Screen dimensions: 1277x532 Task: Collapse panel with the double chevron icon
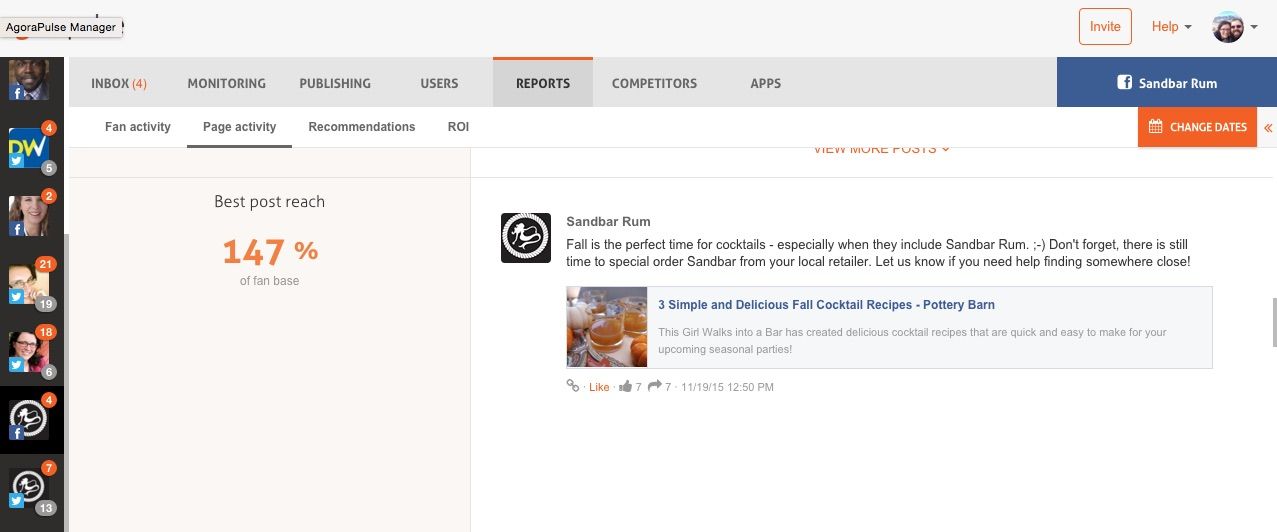point(1268,128)
